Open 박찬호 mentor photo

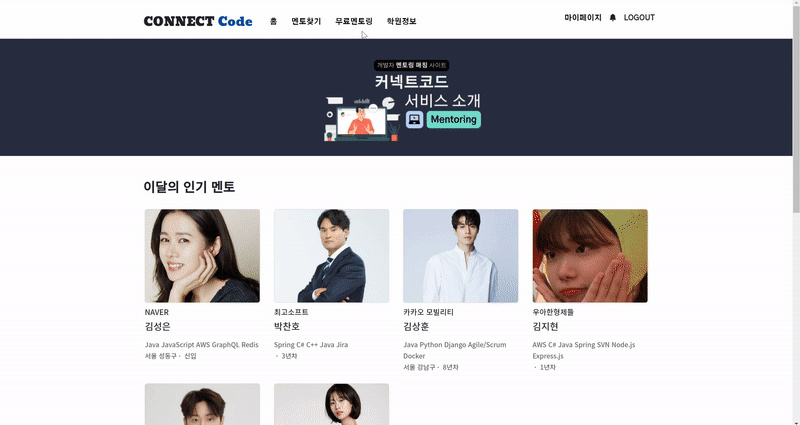[332, 256]
